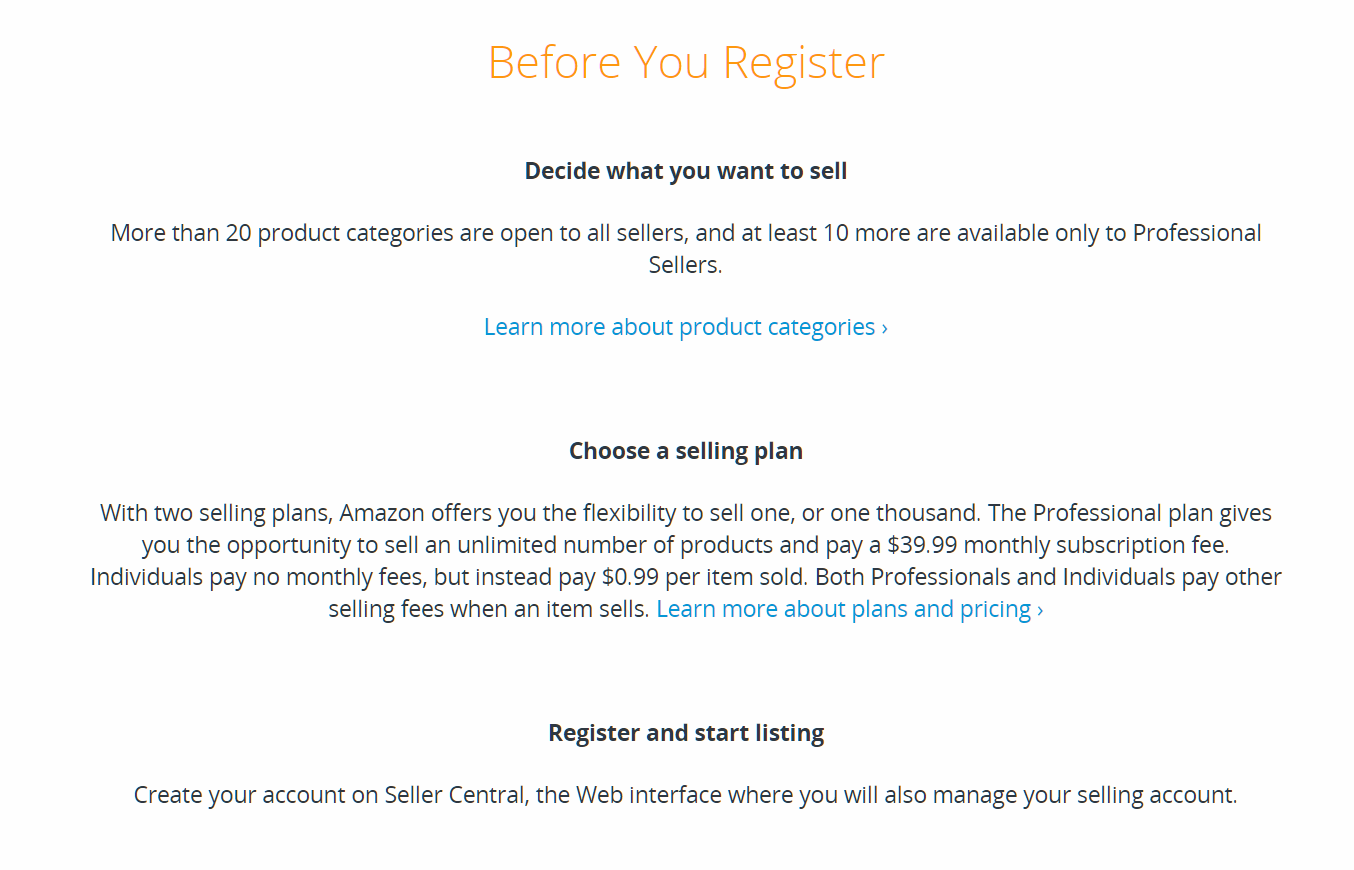
Task: Click the chevron after plans and pricing link
Action: click(1040, 610)
